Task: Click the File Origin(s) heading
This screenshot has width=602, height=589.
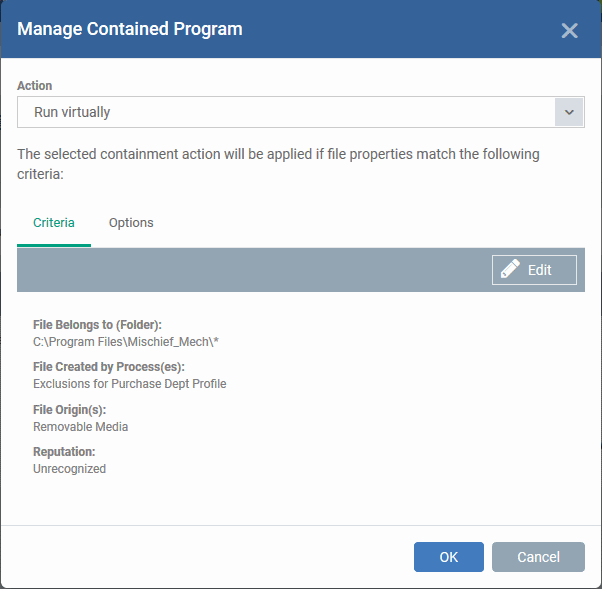Action: pyautogui.click(x=69, y=410)
